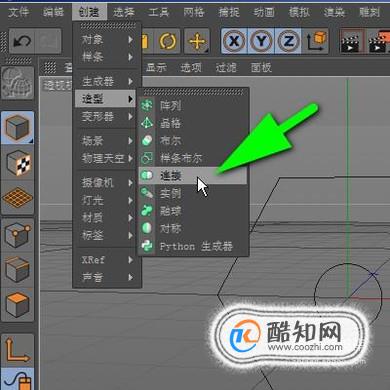390x390 pixels.
Task: Expand the 对象 submenu
Action: [107, 40]
